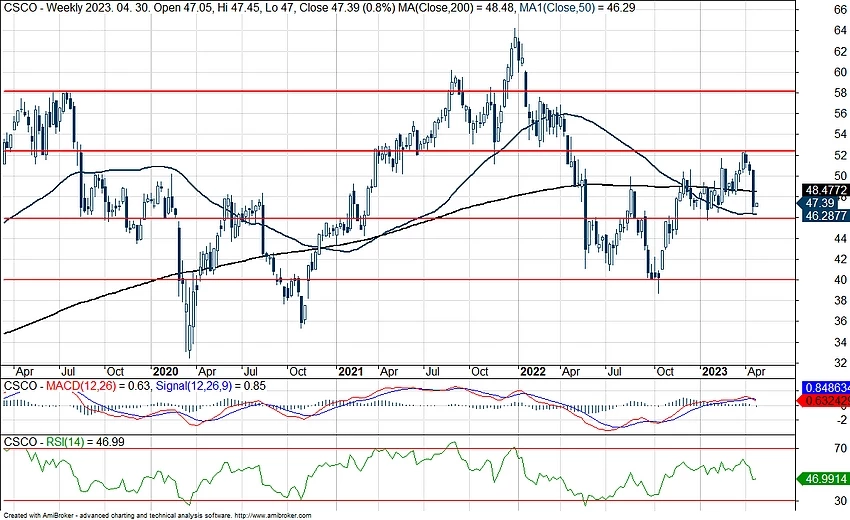Screen dimensions: 850x520
Task: Click the 58 label on the price axis
Action: tap(841, 93)
